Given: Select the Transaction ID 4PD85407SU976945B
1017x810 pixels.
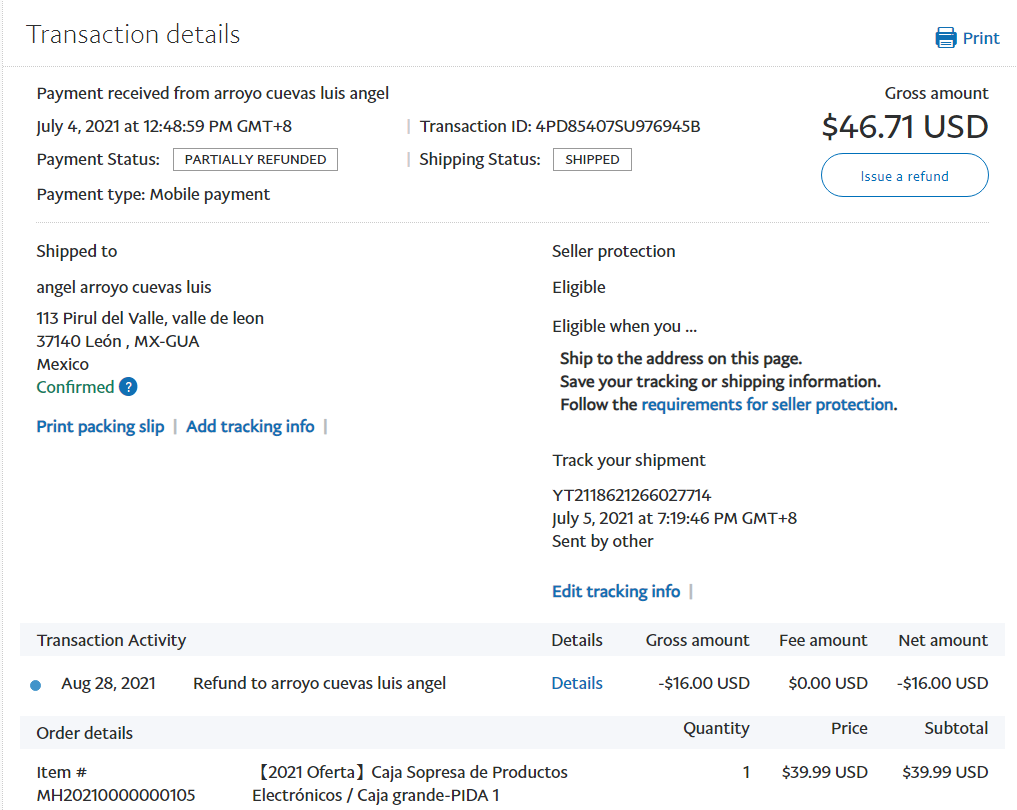Looking at the screenshot, I should pyautogui.click(x=617, y=126).
